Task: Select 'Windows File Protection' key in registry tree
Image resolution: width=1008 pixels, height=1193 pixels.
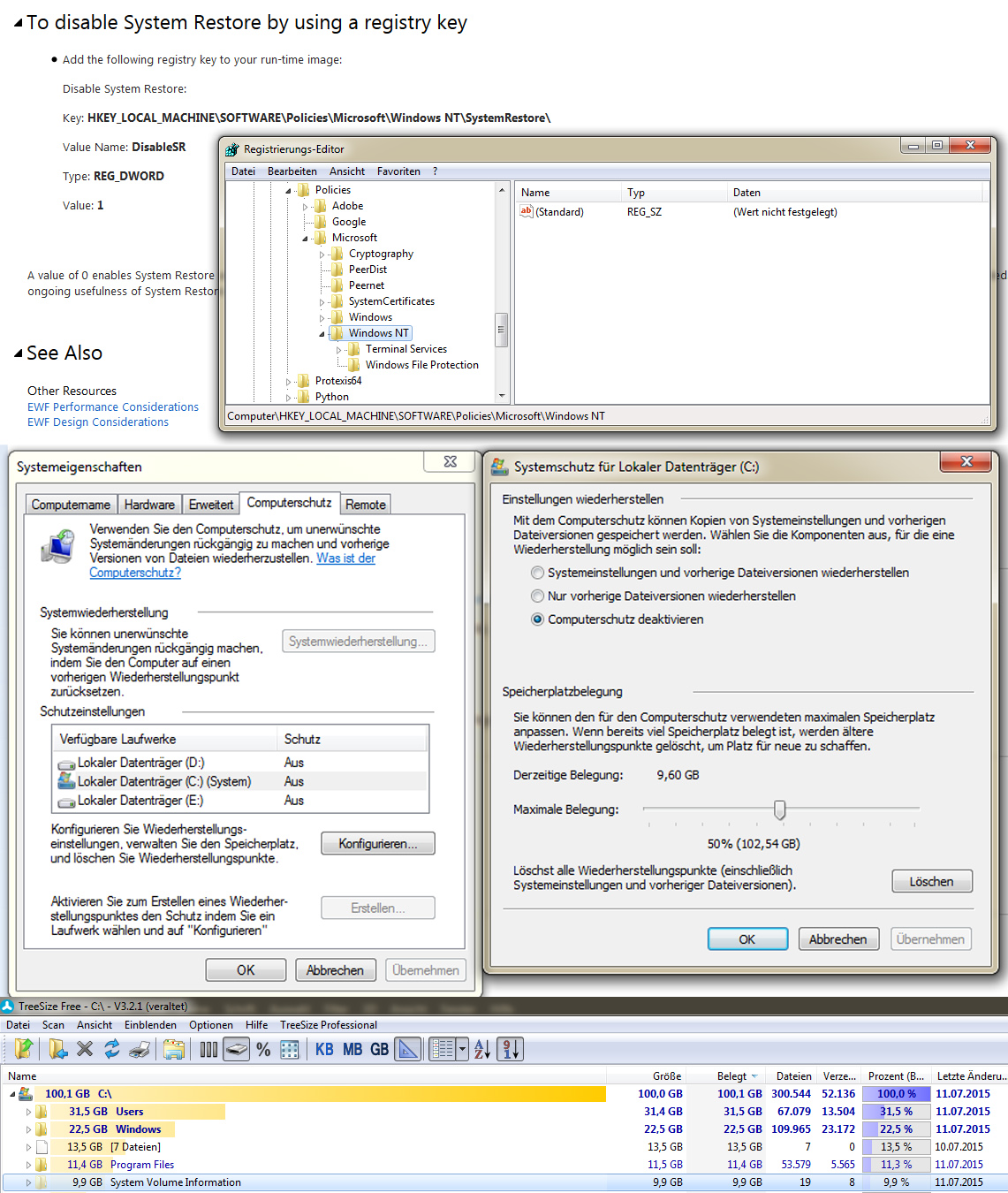Action: (x=422, y=365)
